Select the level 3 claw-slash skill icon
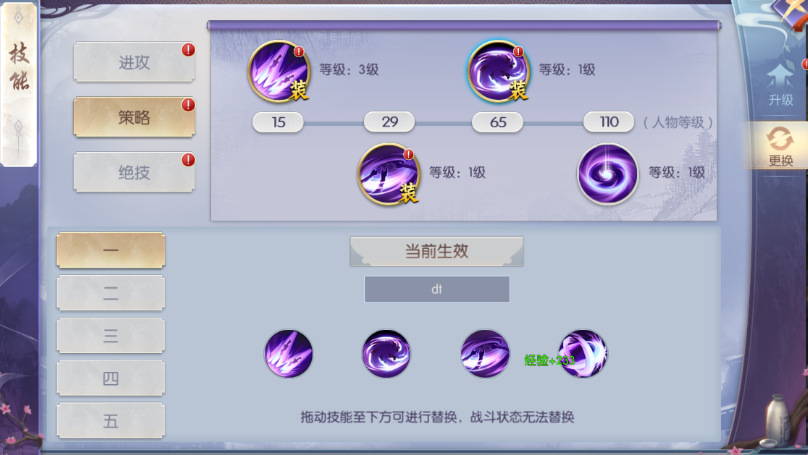 (x=279, y=71)
